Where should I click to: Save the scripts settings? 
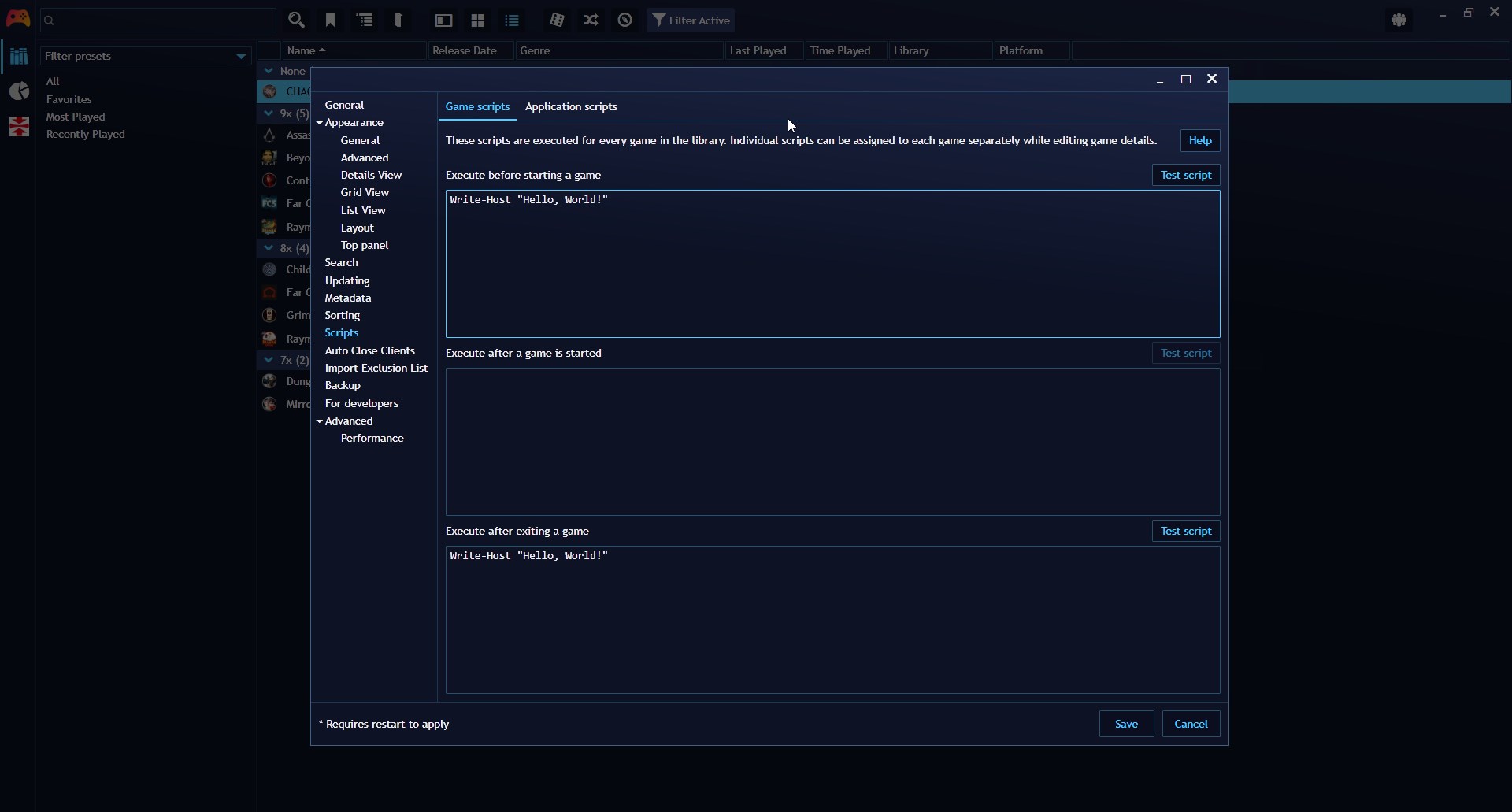coord(1126,724)
